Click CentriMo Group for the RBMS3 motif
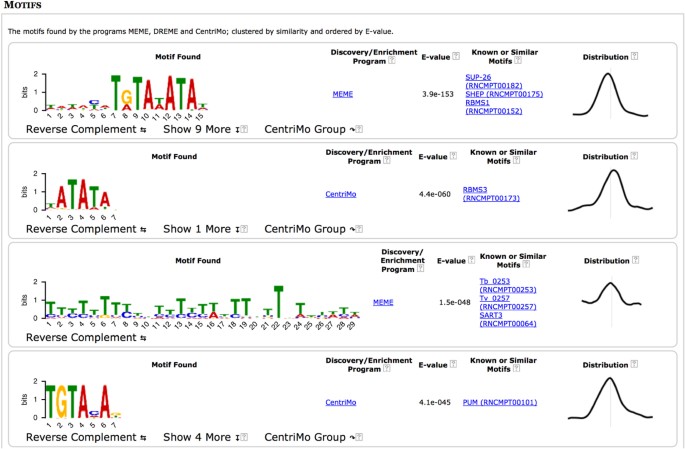This screenshot has height=449, width=685. pos(309,229)
